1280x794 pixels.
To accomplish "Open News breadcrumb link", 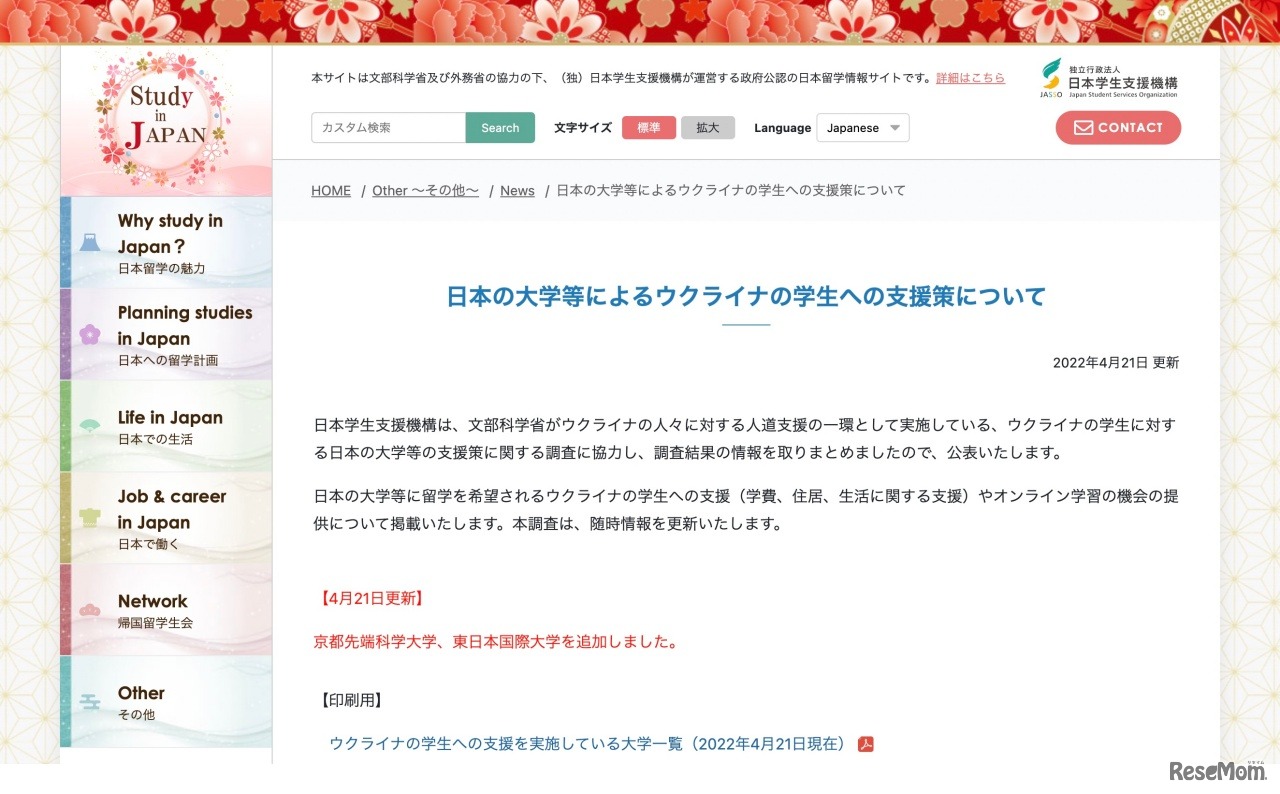I will click(517, 190).
